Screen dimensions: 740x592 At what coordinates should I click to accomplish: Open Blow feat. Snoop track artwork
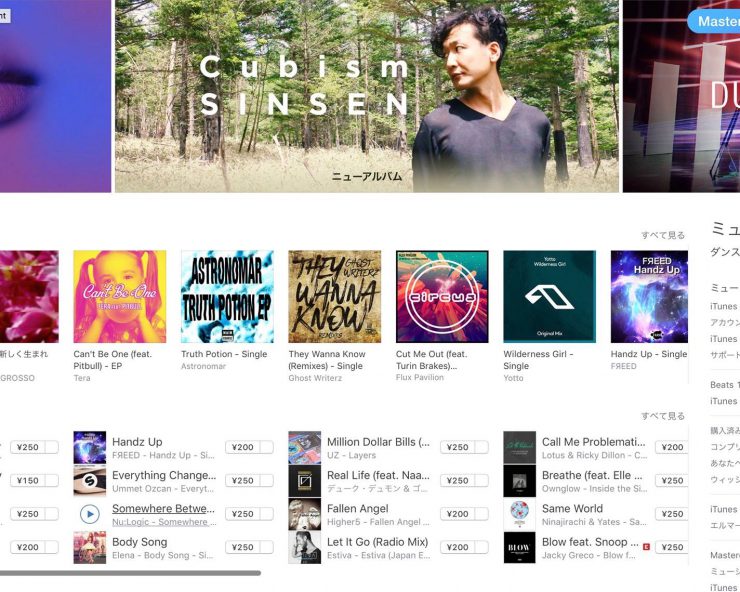tap(519, 548)
